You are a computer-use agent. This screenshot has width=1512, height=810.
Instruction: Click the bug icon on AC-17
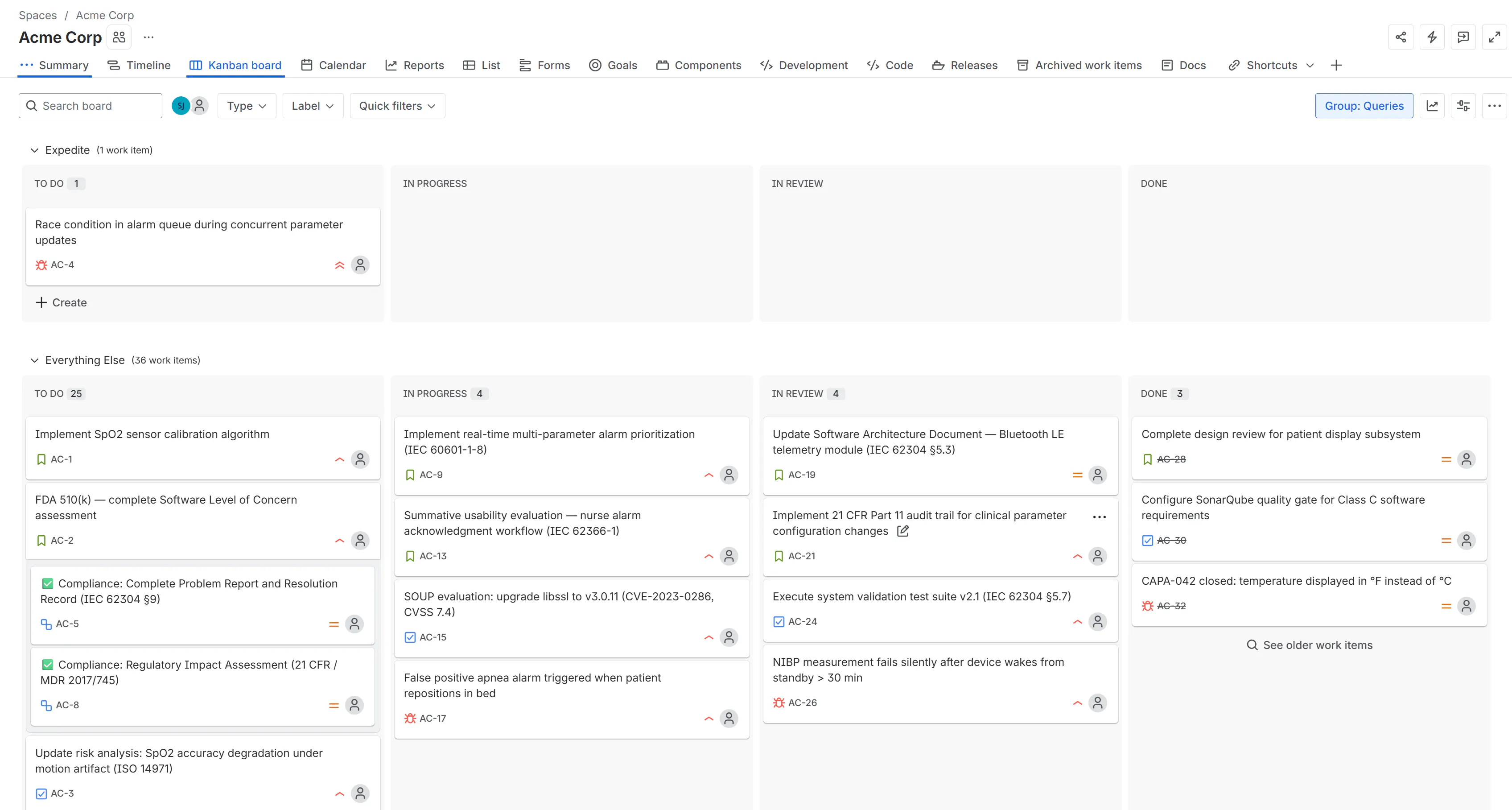pos(410,719)
